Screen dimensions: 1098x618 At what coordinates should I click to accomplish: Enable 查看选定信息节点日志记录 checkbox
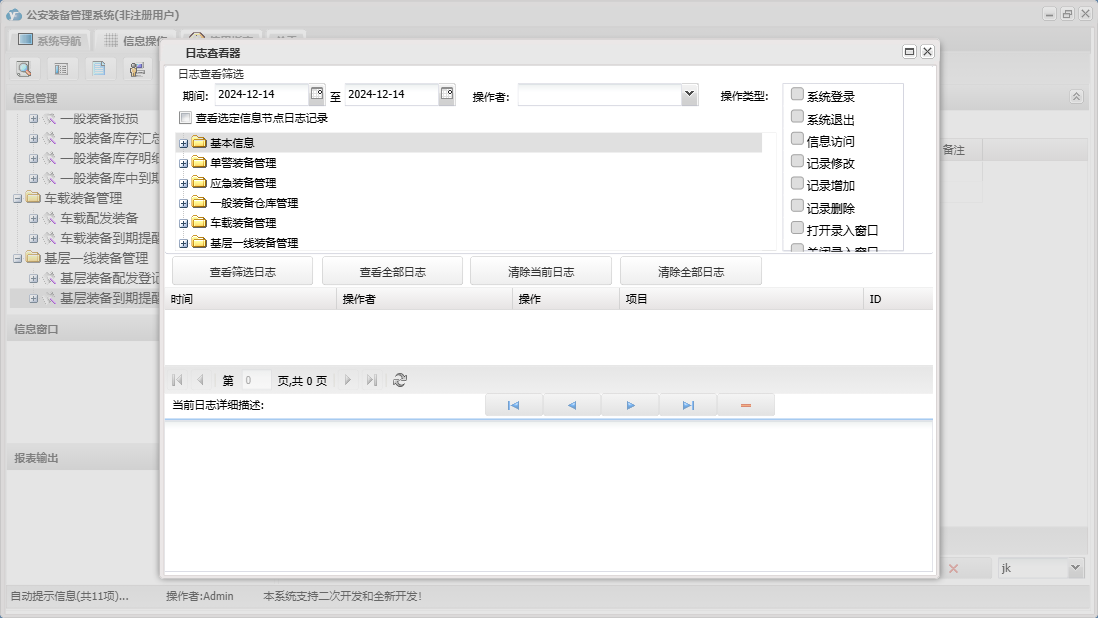tap(185, 118)
